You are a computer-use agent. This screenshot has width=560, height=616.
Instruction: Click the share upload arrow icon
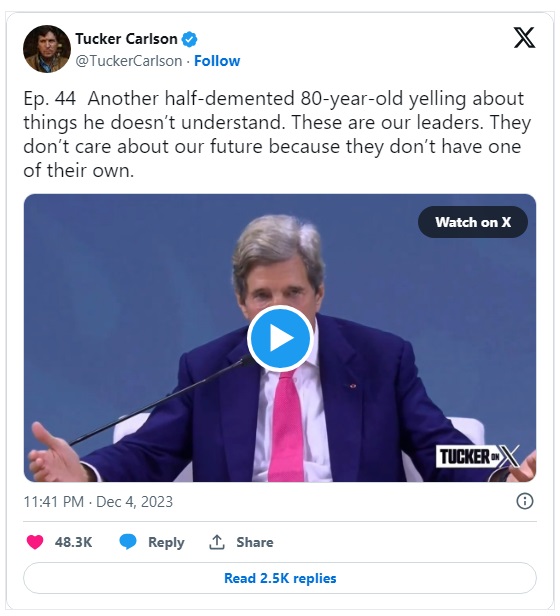217,542
